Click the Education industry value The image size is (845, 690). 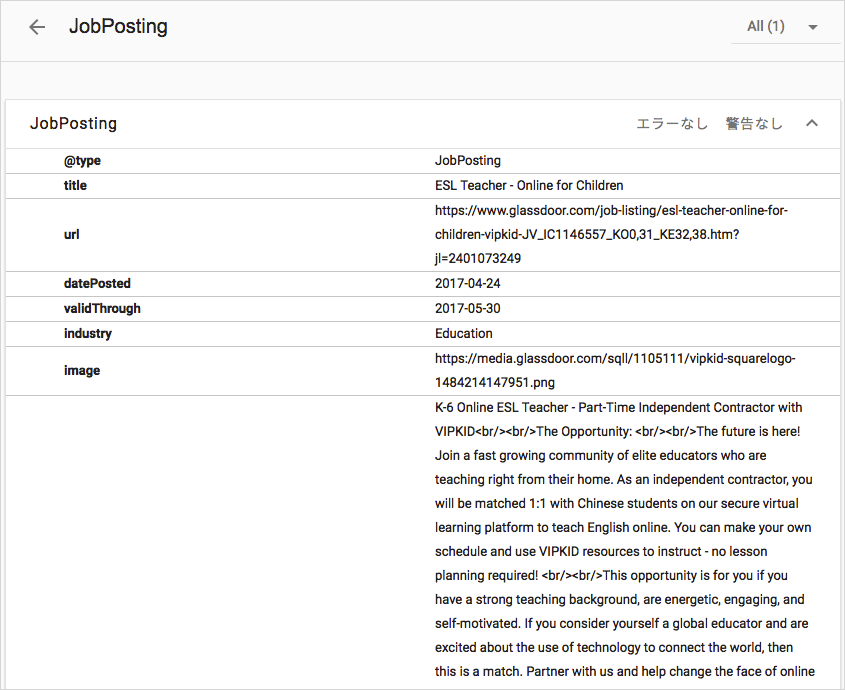(463, 334)
